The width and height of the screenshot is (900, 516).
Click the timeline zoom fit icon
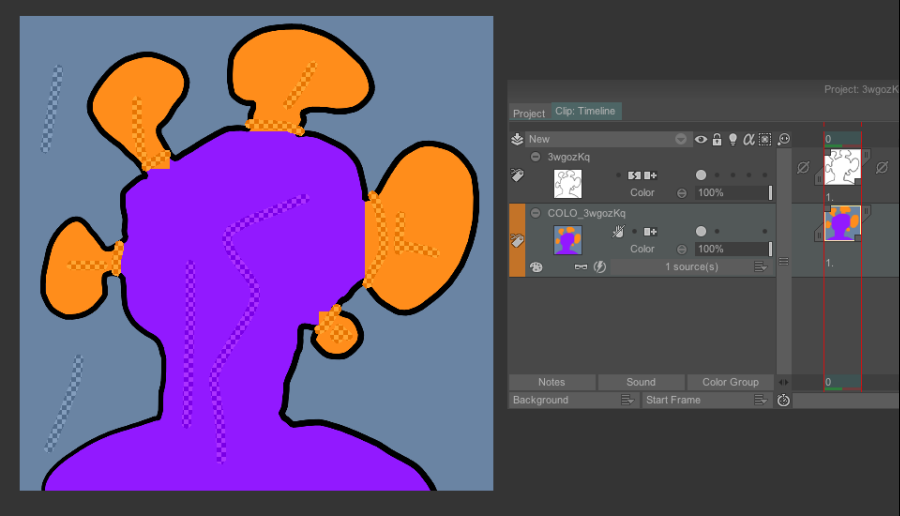tap(784, 139)
